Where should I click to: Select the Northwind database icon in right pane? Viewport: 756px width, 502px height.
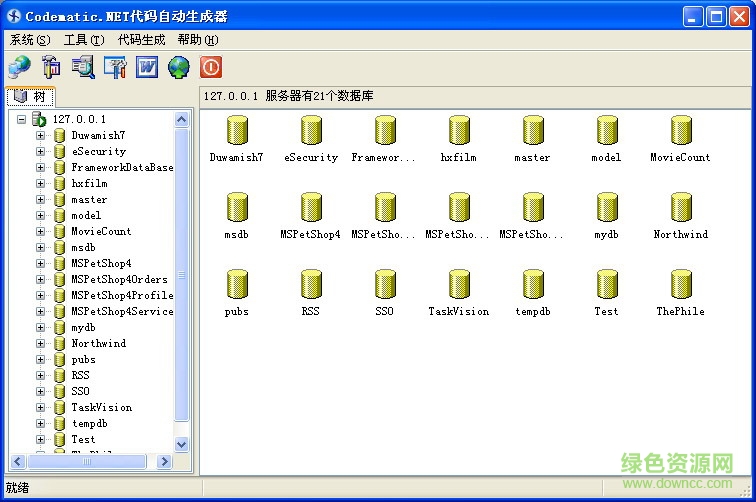(681, 207)
